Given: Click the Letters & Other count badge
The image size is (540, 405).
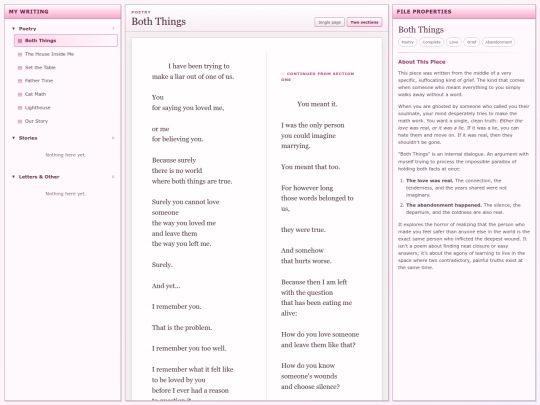Looking at the screenshot, I should 113,177.
